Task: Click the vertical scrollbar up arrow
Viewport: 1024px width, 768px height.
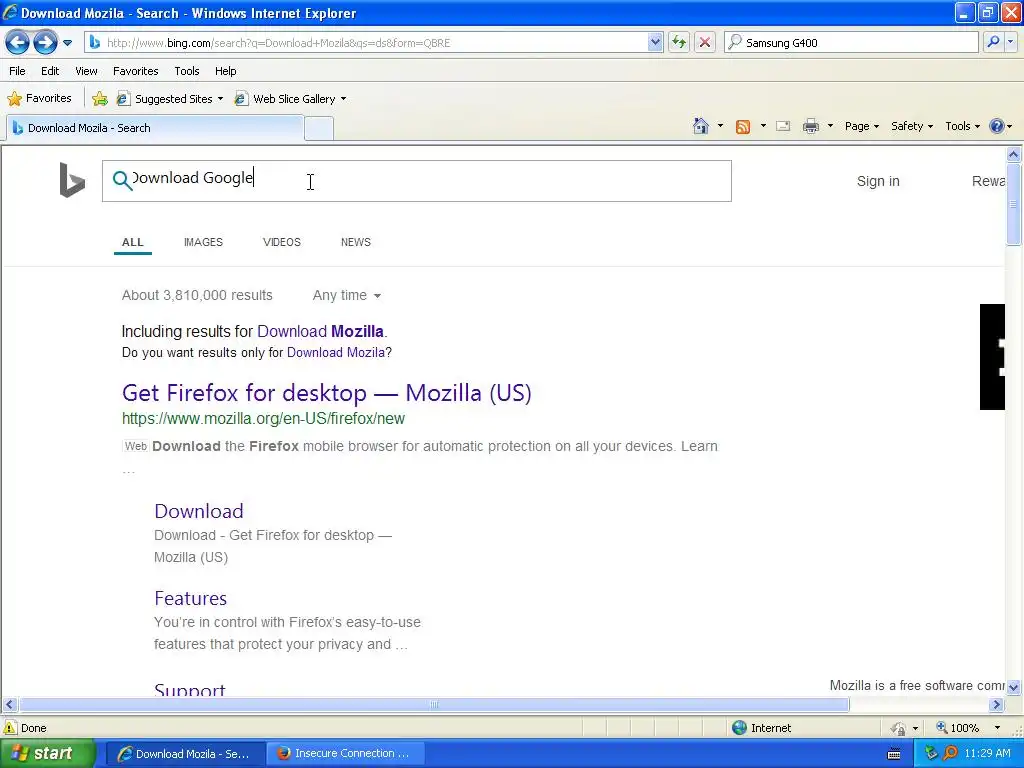Action: [x=1014, y=154]
